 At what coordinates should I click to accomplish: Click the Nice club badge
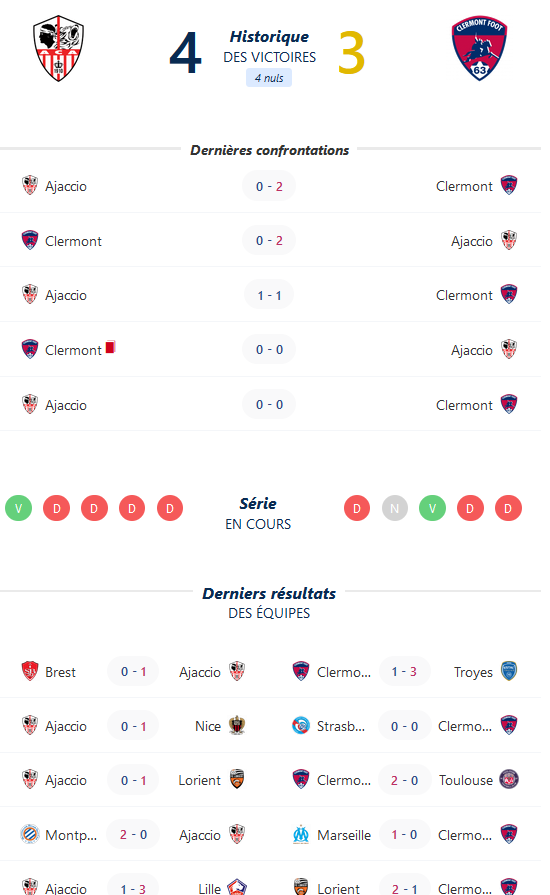click(x=237, y=725)
